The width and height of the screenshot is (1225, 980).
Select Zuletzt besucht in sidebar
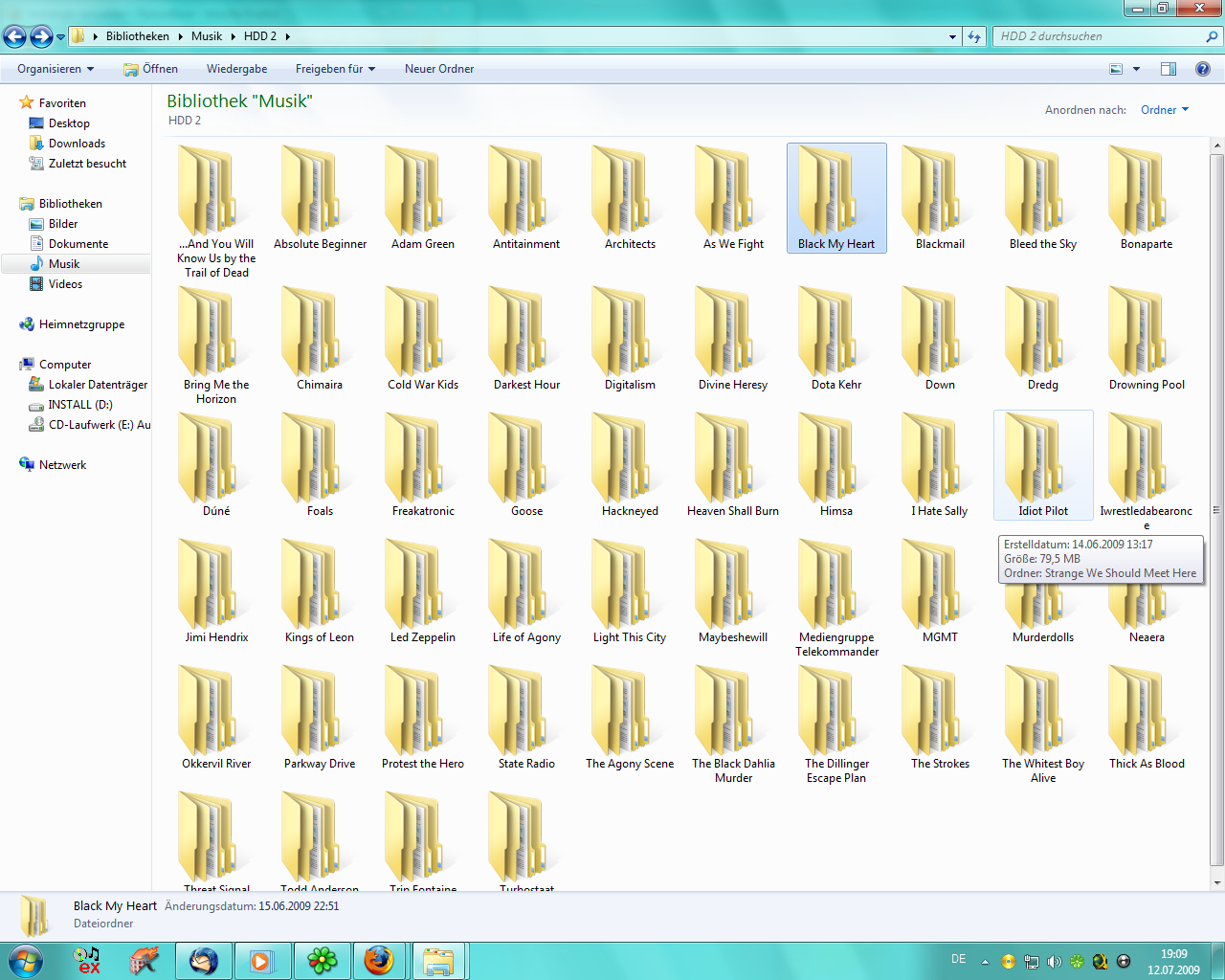(87, 164)
